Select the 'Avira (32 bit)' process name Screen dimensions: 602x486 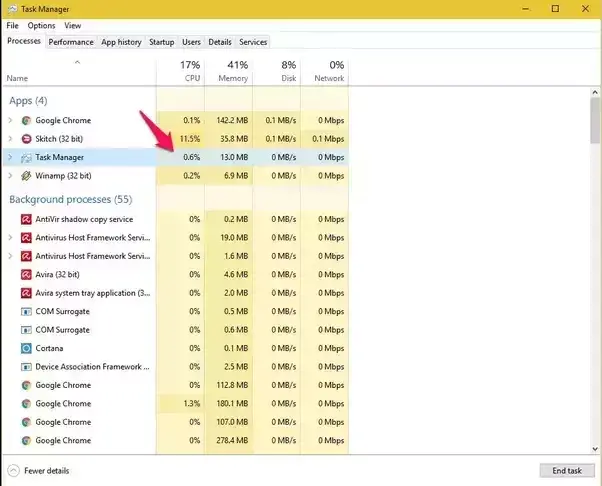pyautogui.click(x=58, y=275)
